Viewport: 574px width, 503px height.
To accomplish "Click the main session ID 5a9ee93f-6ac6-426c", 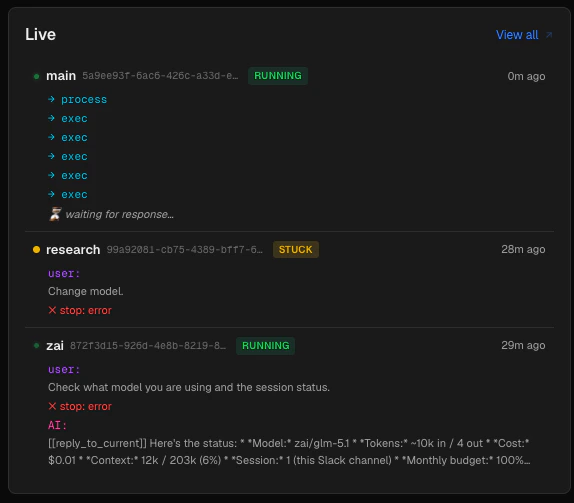I will click(x=160, y=76).
